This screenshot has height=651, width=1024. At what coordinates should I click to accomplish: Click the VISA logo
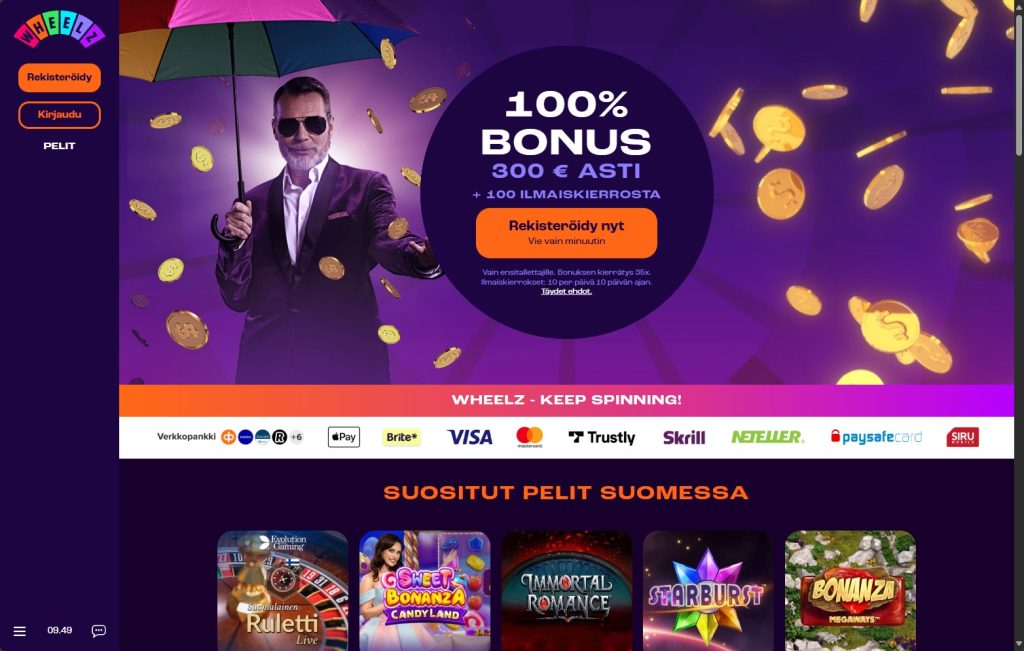tap(470, 437)
